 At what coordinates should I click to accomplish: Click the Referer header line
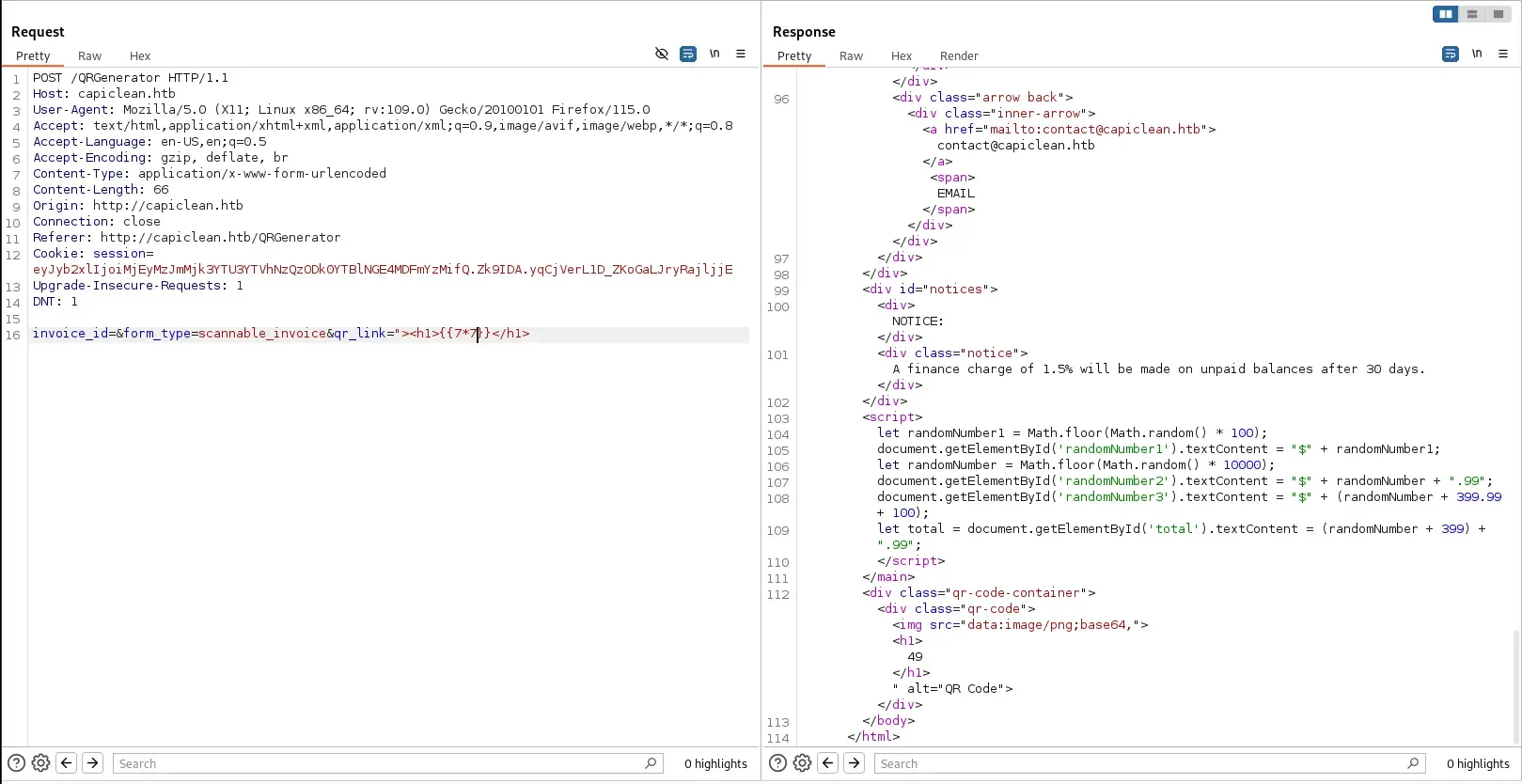[187, 238]
